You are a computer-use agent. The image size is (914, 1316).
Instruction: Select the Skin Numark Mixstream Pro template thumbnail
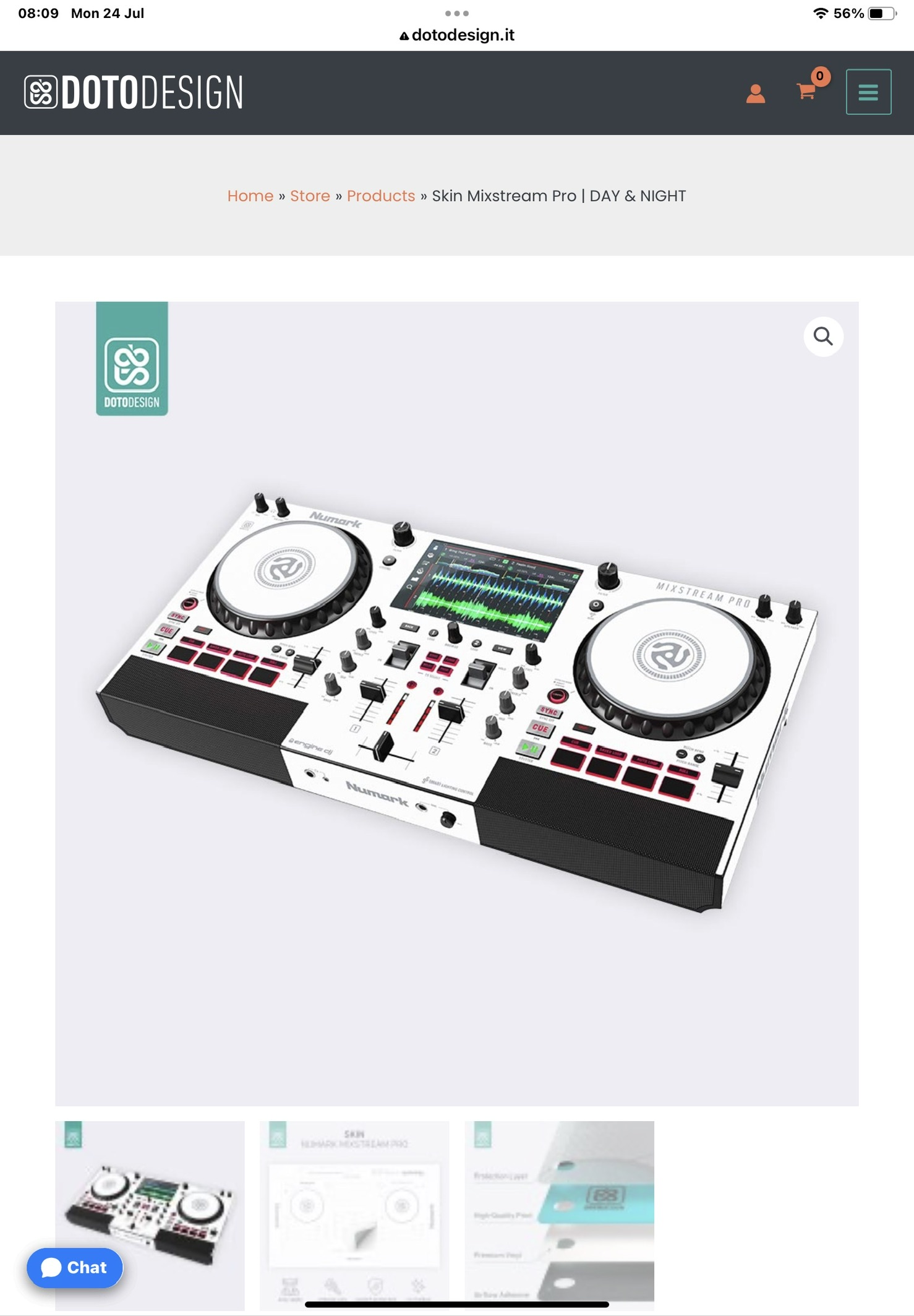(x=354, y=1215)
